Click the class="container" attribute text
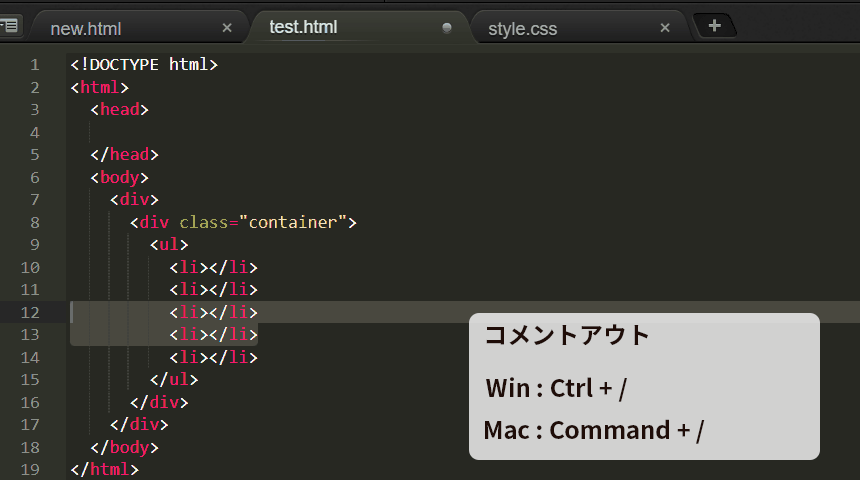Viewport: 860px width, 480px height. [x=263, y=222]
